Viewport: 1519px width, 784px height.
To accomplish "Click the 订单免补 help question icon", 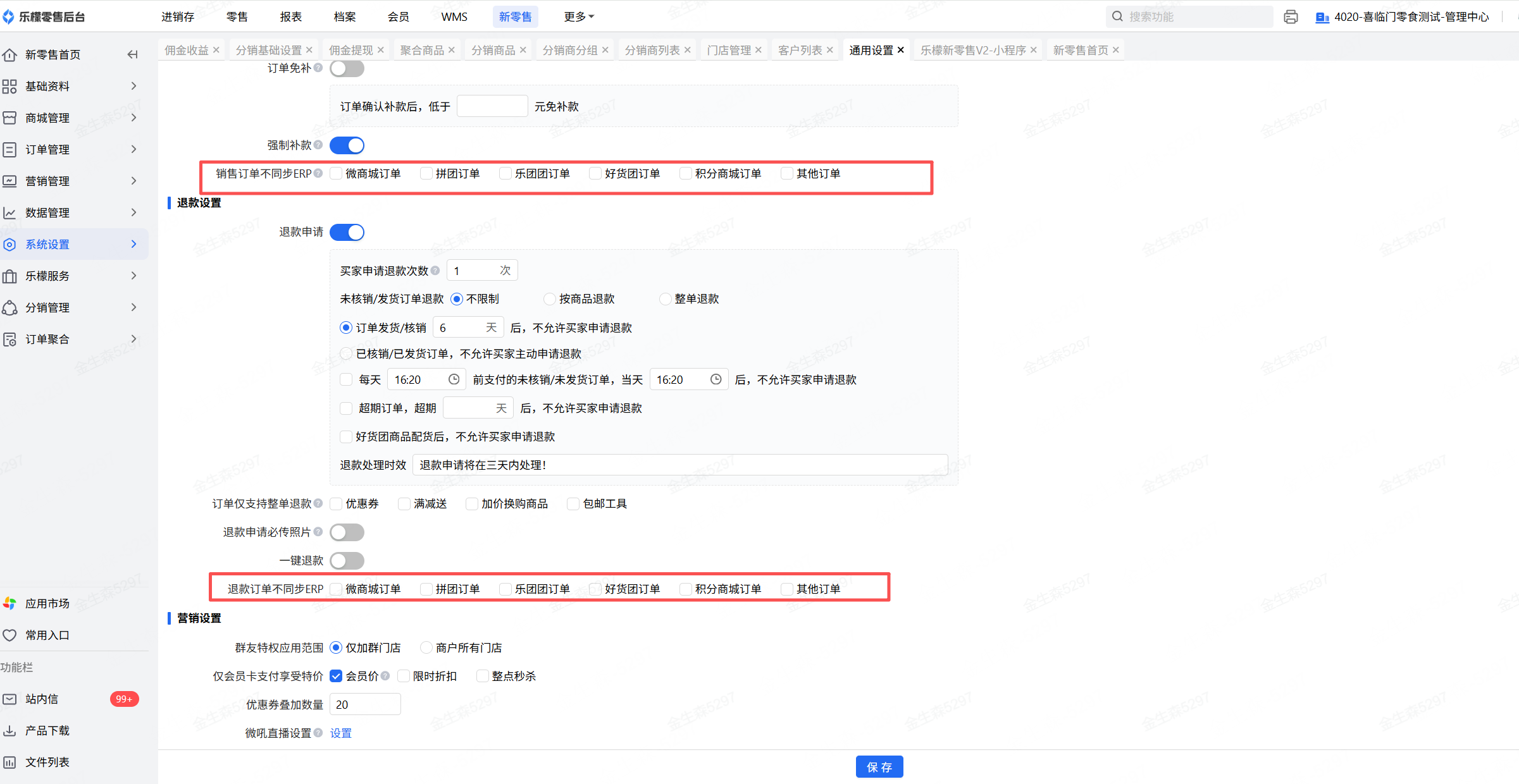I will click(x=318, y=68).
